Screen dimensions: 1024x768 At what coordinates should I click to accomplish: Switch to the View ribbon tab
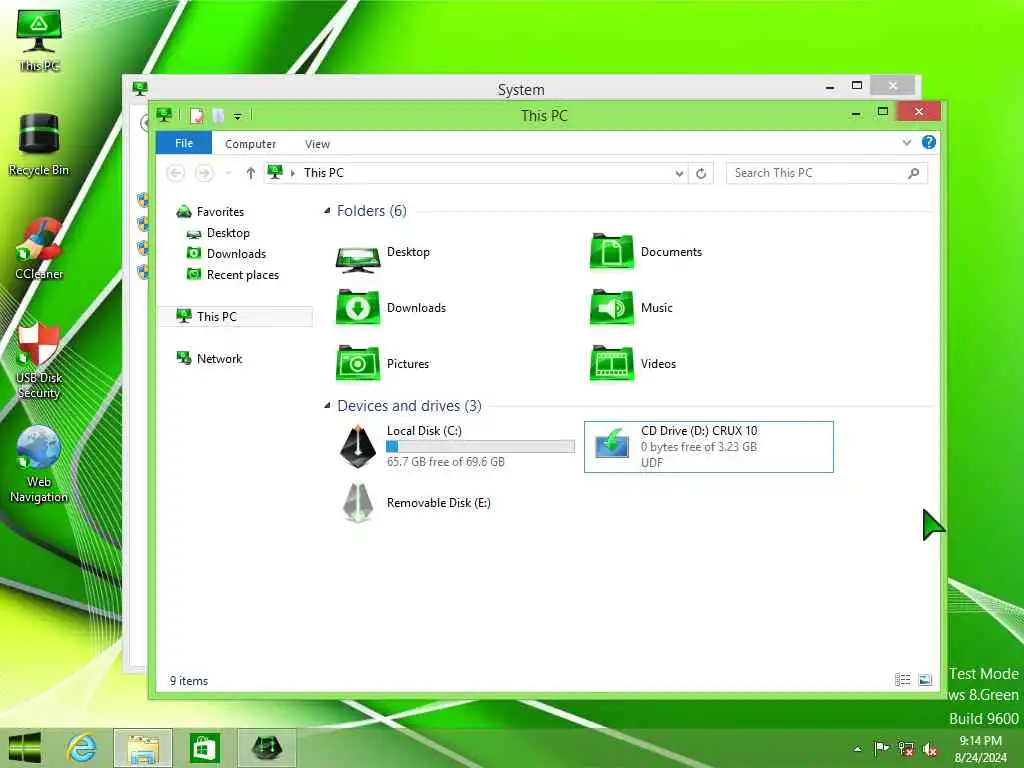317,144
